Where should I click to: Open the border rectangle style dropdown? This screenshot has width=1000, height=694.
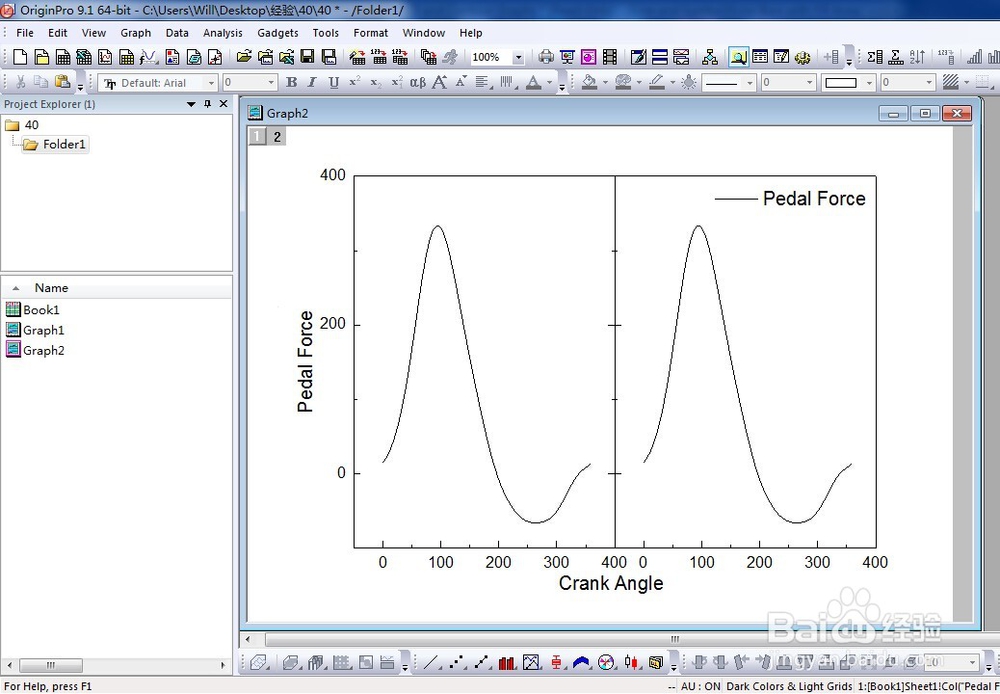pos(869,82)
